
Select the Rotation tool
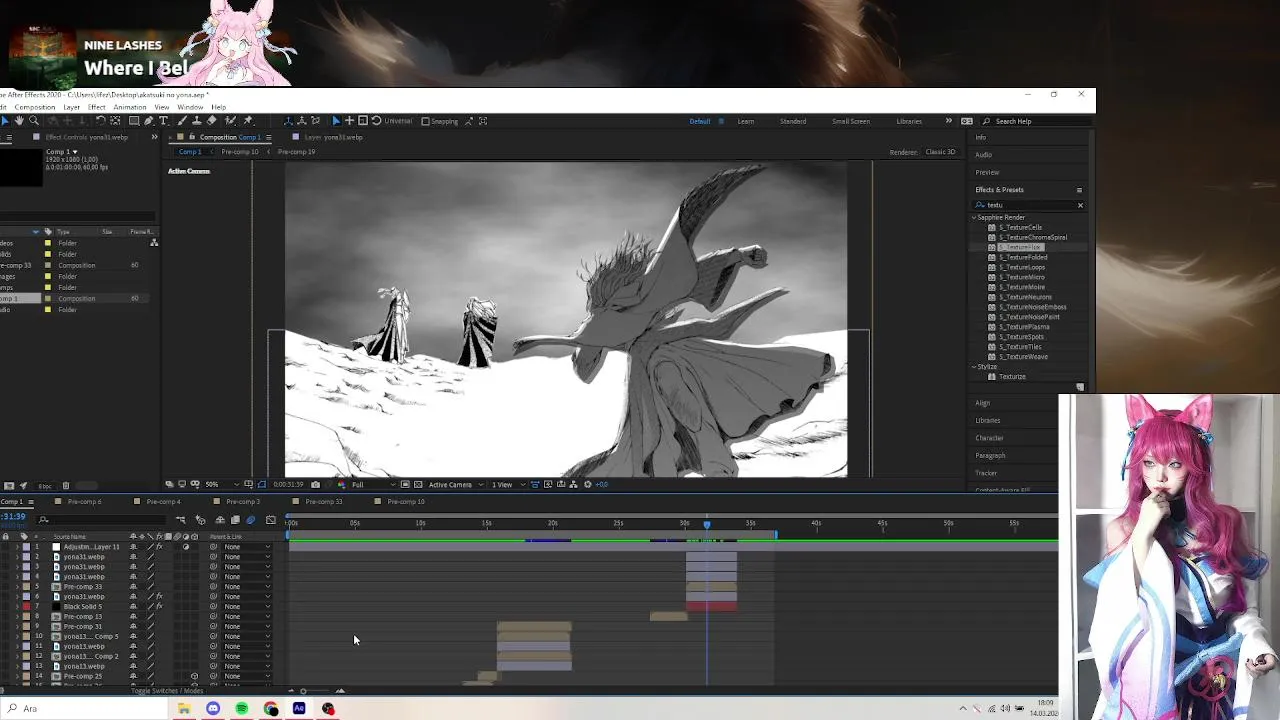pos(100,121)
